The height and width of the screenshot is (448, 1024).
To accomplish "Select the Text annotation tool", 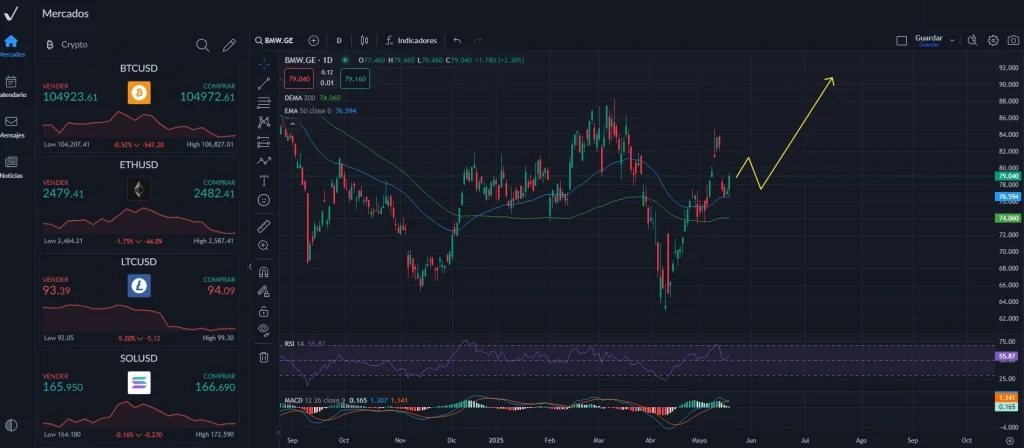I will coord(264,180).
